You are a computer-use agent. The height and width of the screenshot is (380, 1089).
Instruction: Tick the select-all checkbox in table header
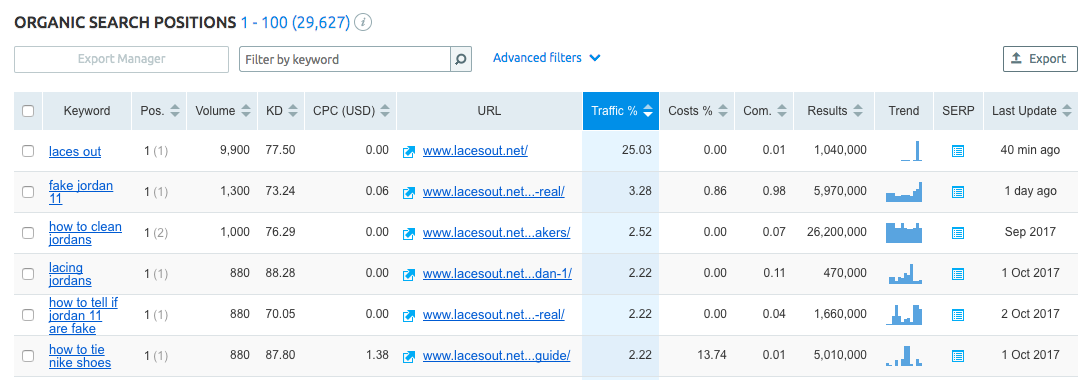coord(28,110)
